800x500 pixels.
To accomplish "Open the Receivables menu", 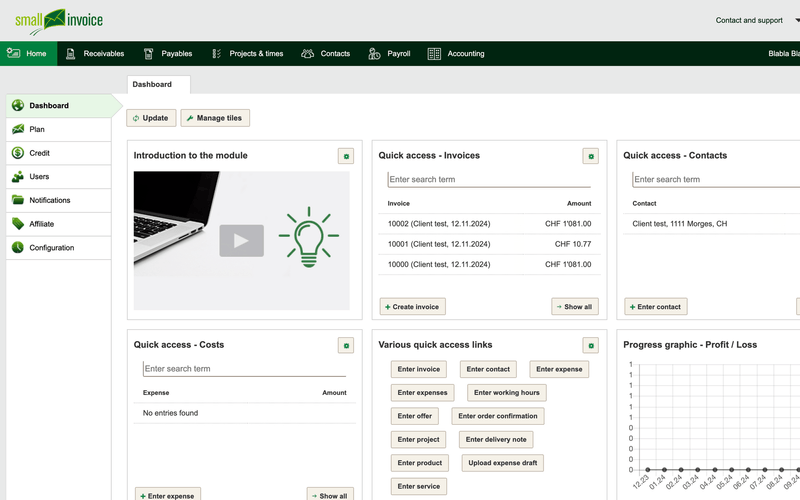I will (x=96, y=54).
